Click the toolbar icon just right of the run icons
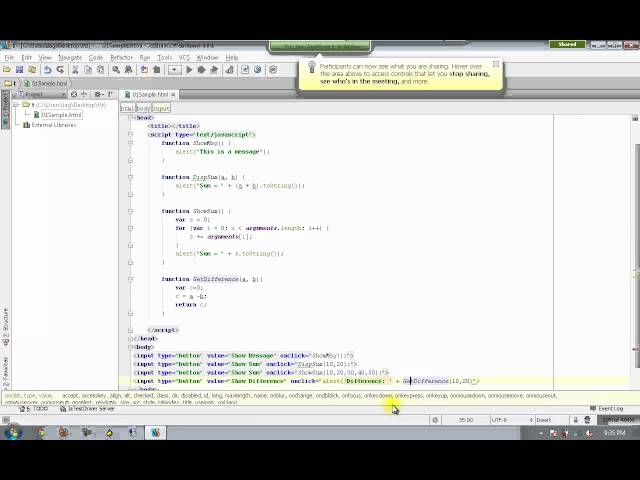This screenshot has width=640, height=480. pyautogui.click(x=229, y=70)
